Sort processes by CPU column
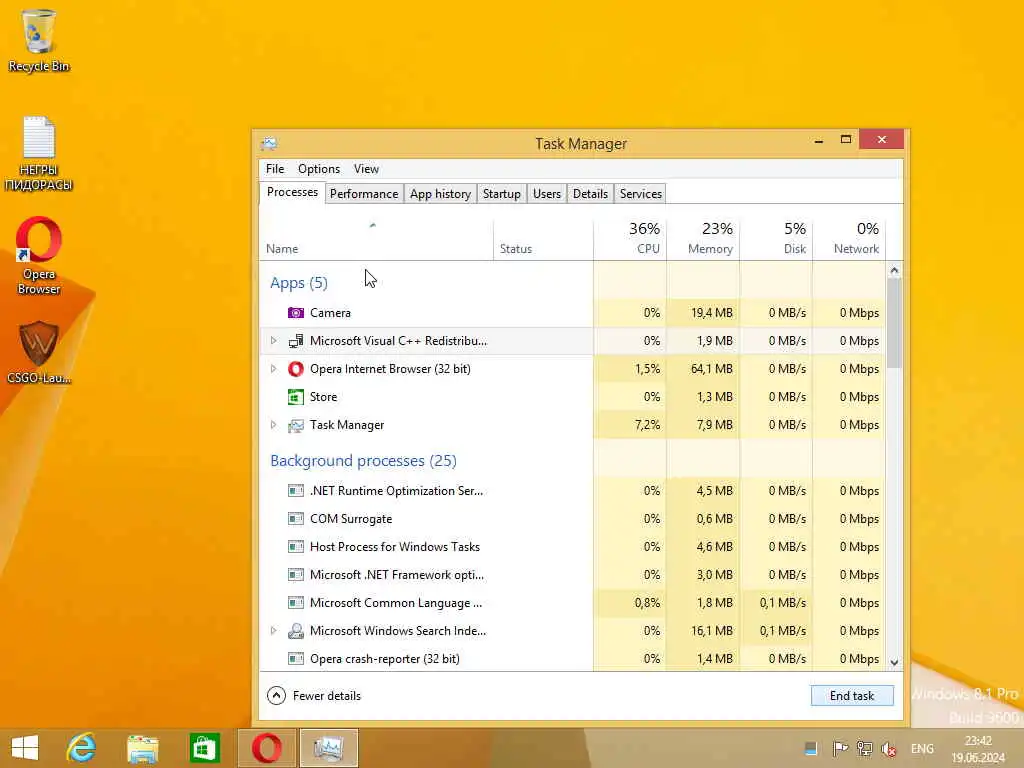The height and width of the screenshot is (768, 1024). click(x=630, y=240)
